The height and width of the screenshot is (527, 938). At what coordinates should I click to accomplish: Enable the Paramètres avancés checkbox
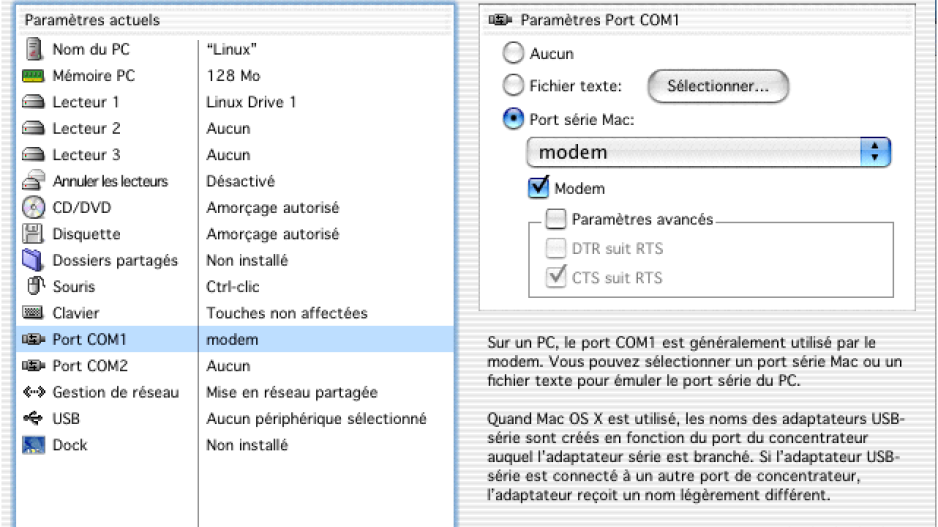pyautogui.click(x=555, y=219)
